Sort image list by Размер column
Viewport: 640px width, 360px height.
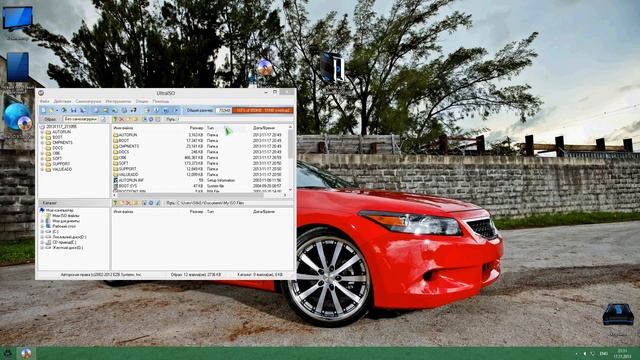pos(196,128)
